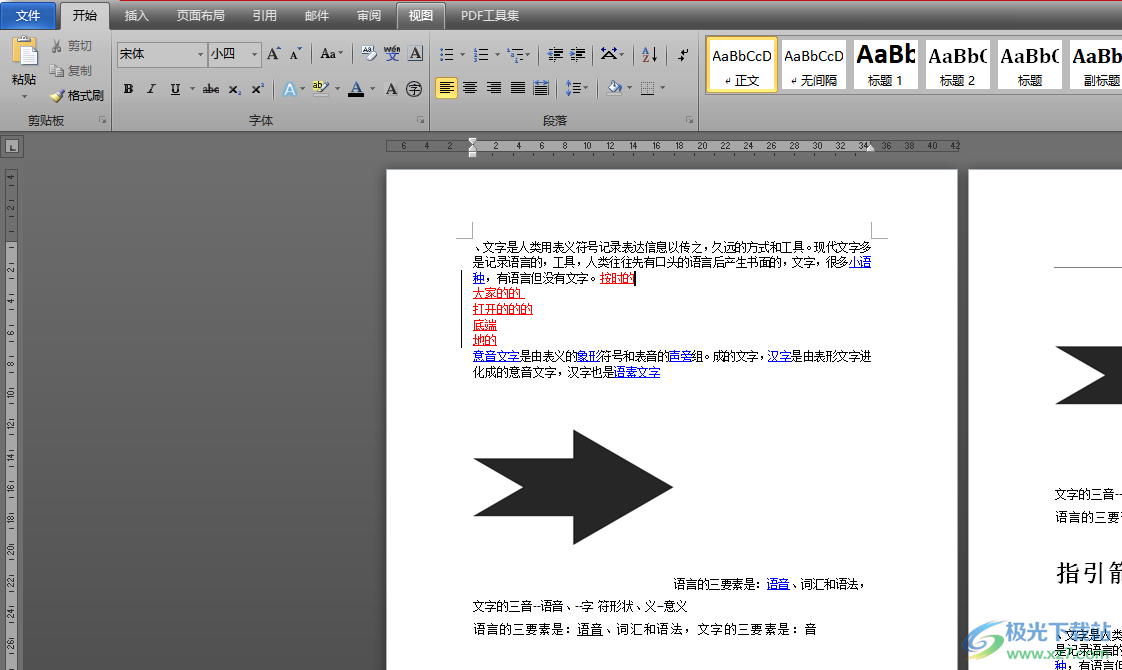Apply Character Border icon
This screenshot has height=670, width=1122.
415,54
